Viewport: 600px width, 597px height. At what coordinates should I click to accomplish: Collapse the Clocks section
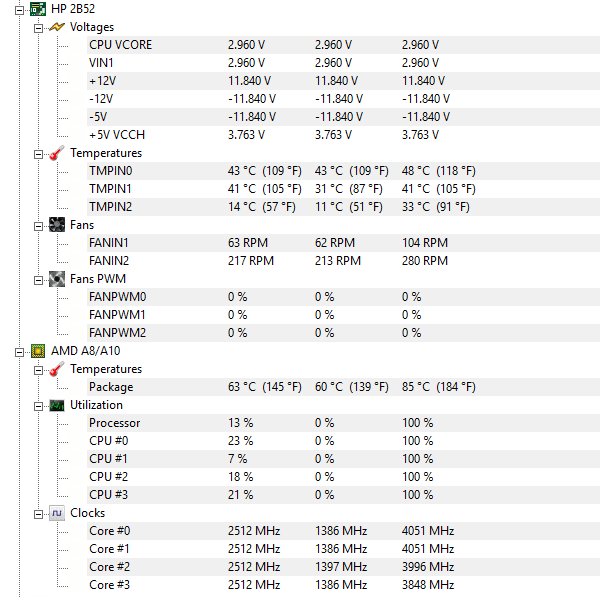coord(38,514)
